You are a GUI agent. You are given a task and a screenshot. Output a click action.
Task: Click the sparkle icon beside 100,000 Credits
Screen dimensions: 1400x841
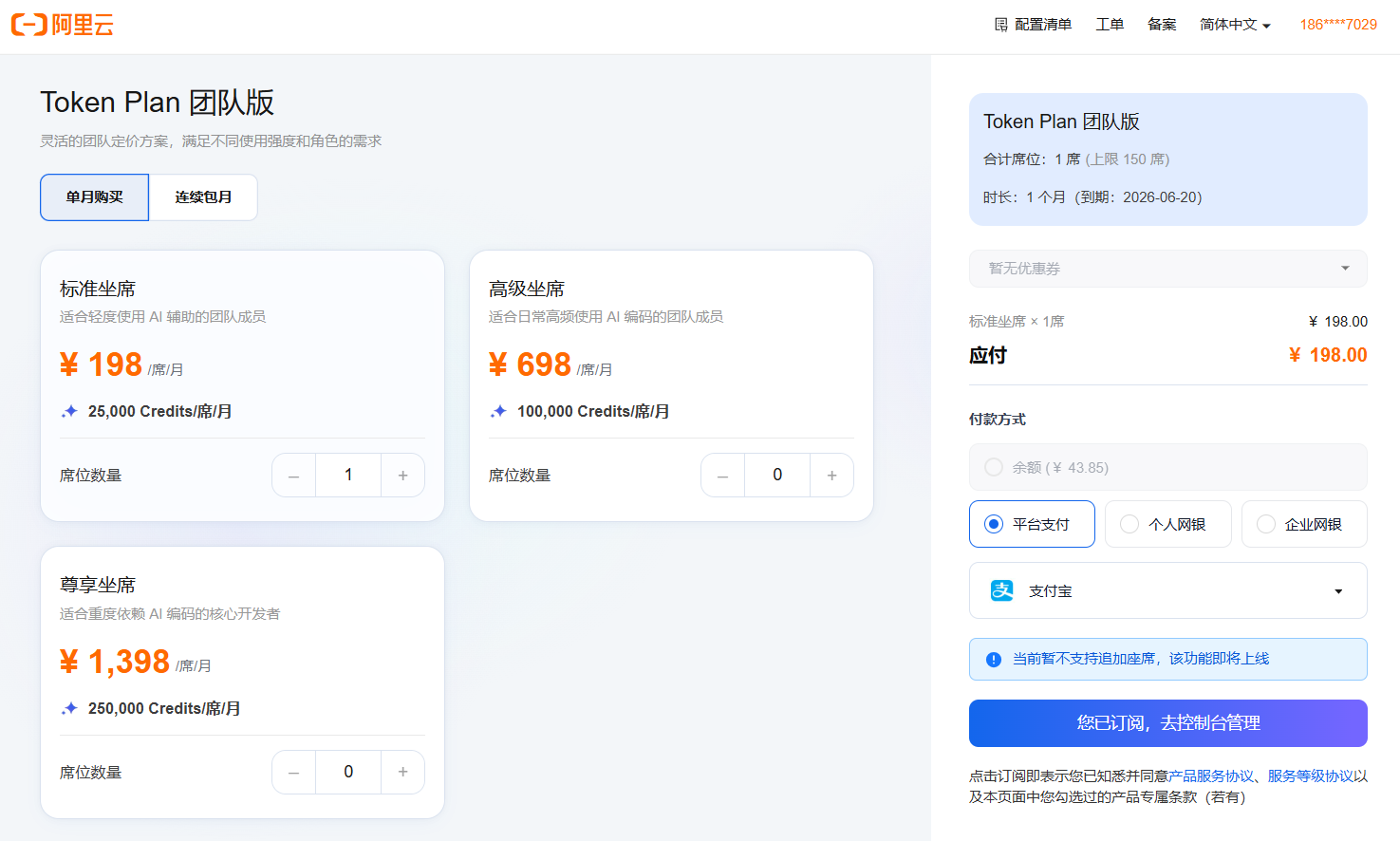tap(498, 411)
